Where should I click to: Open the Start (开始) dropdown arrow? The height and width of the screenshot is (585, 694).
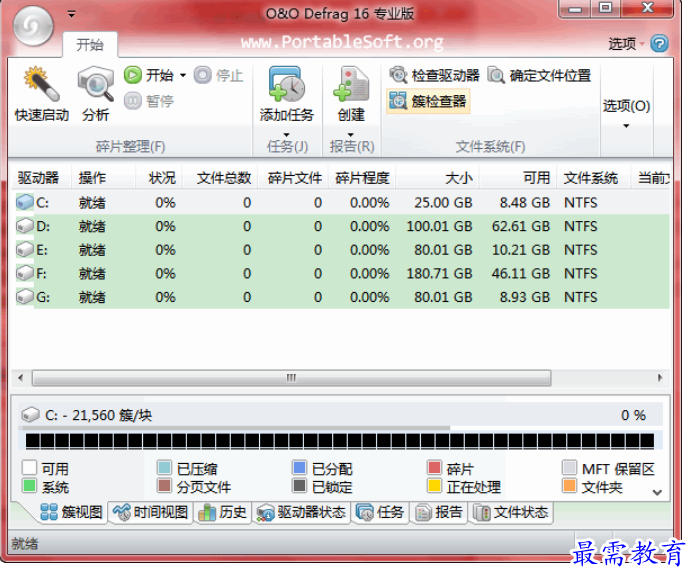[x=183, y=75]
